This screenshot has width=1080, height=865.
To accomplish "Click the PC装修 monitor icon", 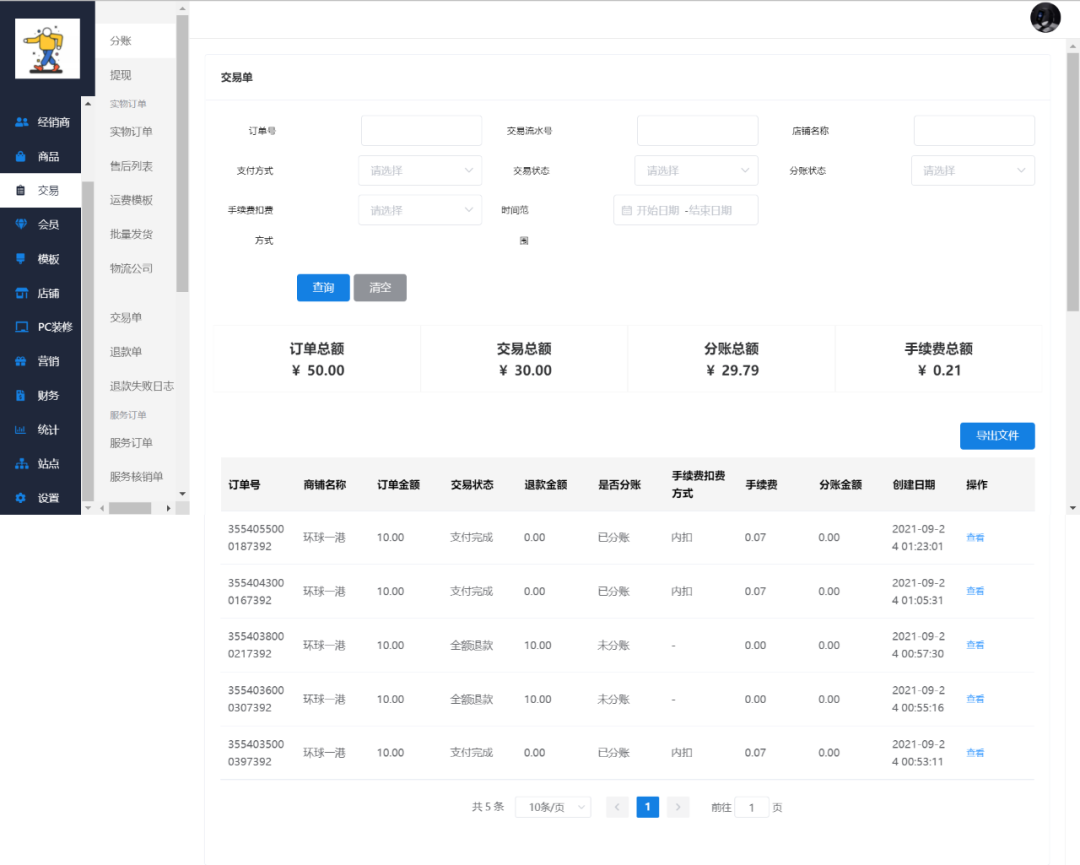I will (x=21, y=326).
